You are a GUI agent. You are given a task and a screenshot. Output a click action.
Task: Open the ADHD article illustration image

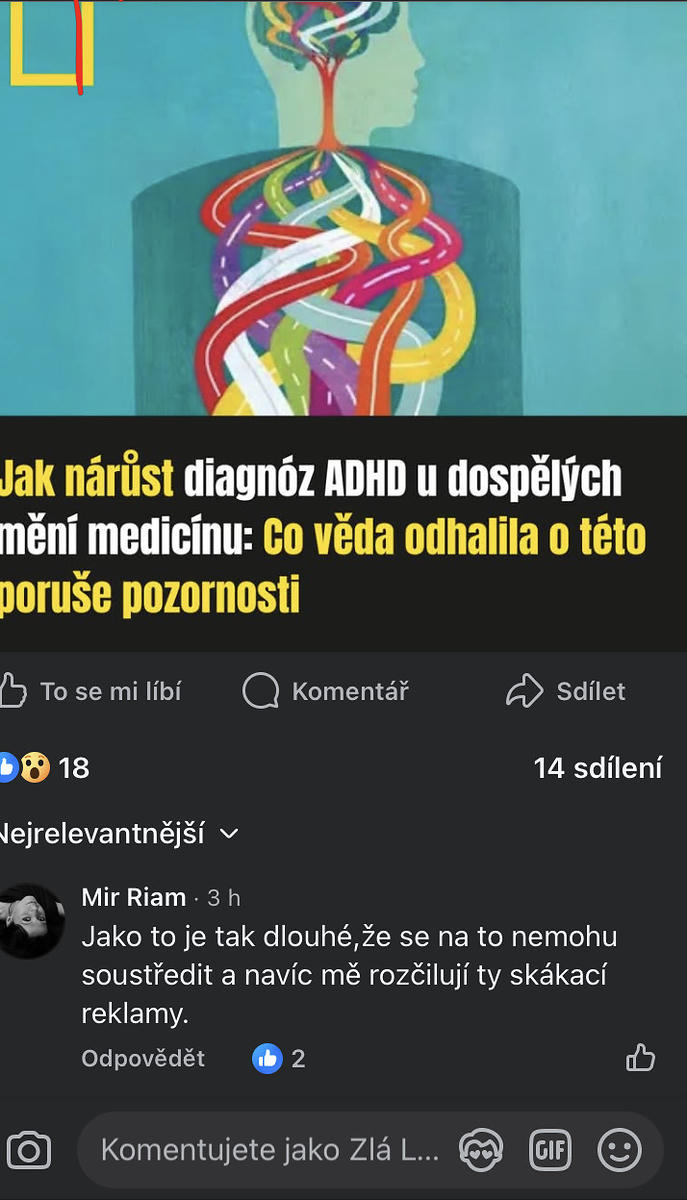343,207
